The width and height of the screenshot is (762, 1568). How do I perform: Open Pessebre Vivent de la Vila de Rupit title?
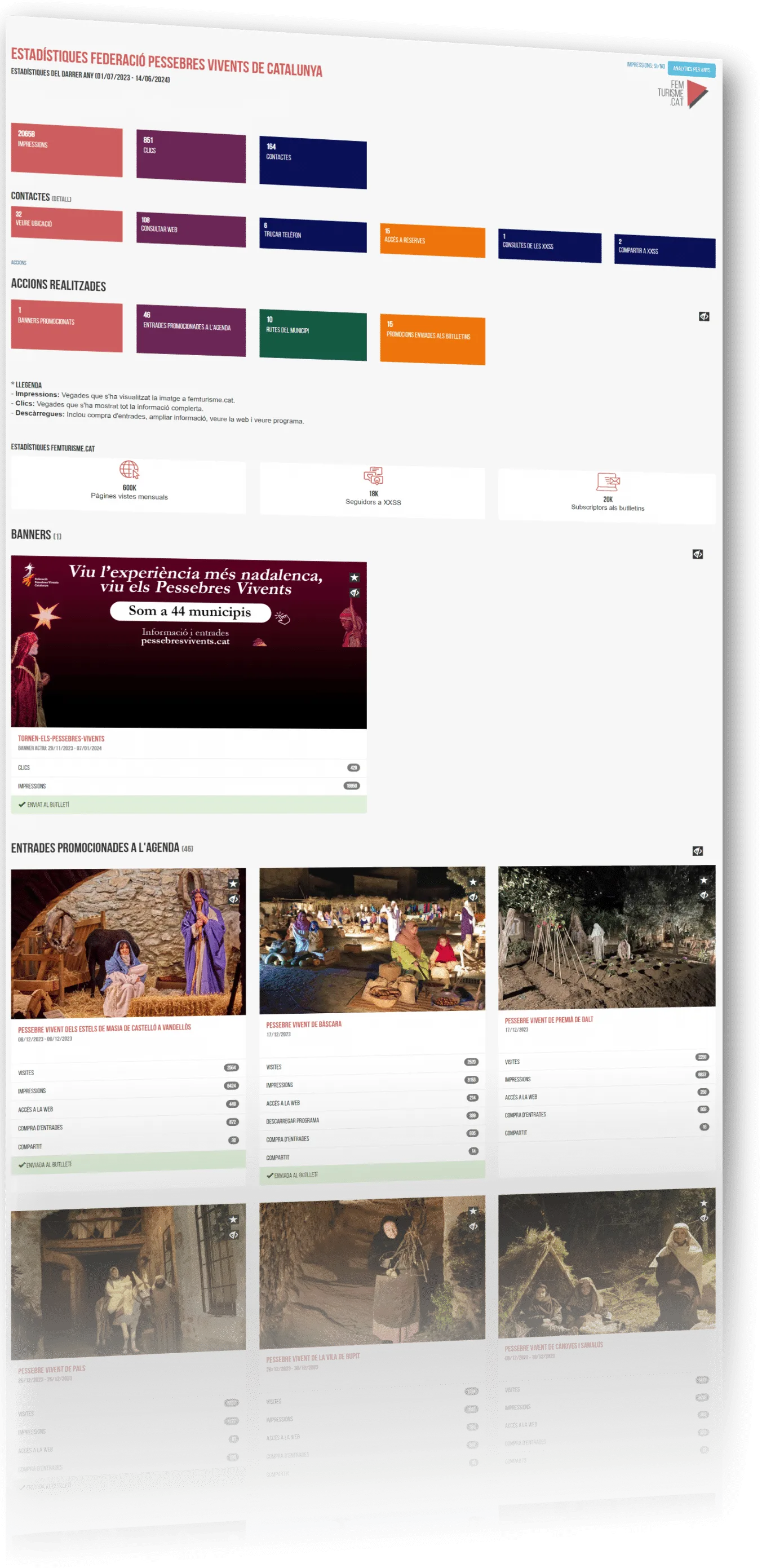click(313, 1358)
